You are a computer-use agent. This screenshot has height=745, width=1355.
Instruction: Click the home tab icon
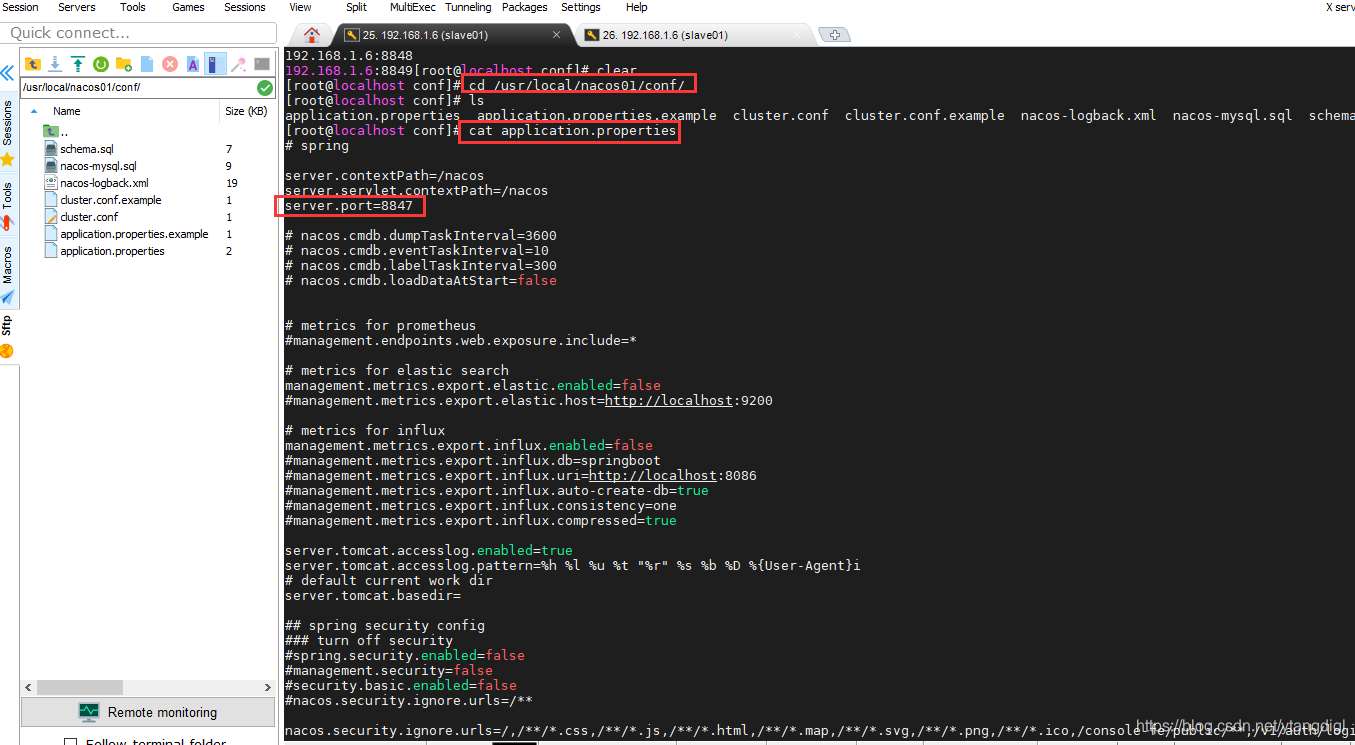point(312,35)
